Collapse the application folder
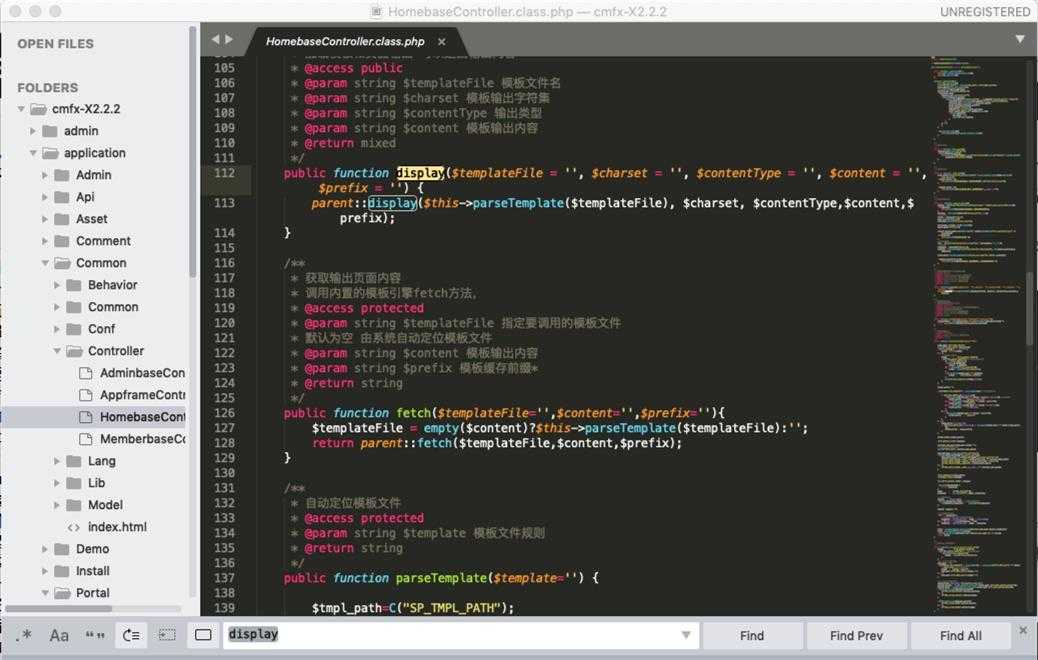The width and height of the screenshot is (1038, 660). pyautogui.click(x=33, y=153)
